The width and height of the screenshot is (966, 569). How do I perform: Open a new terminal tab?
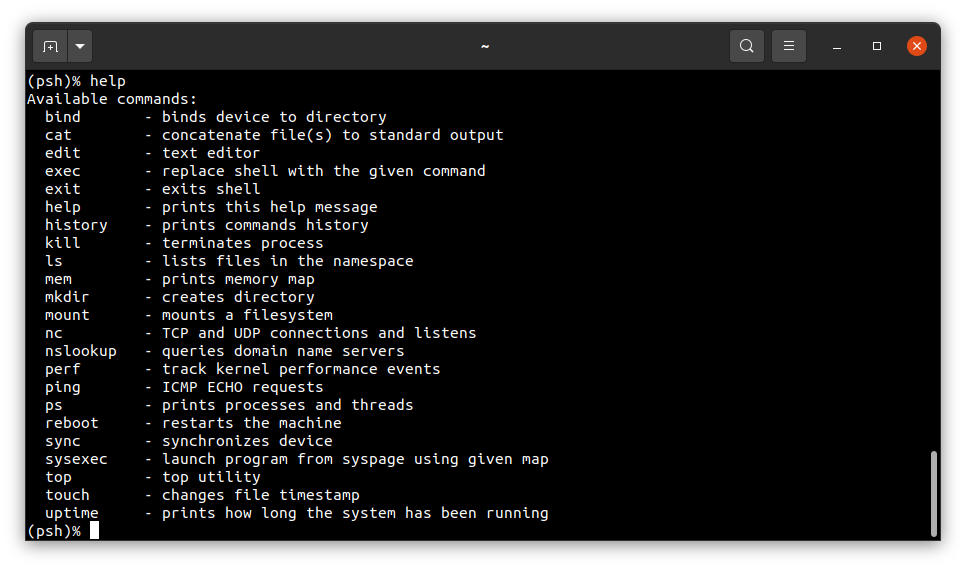point(50,46)
